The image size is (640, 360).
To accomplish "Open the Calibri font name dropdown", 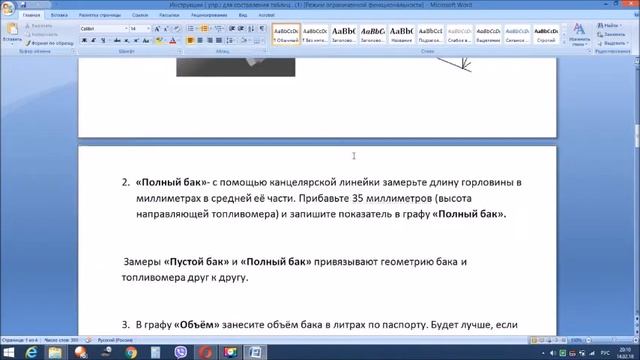I will click(x=126, y=29).
